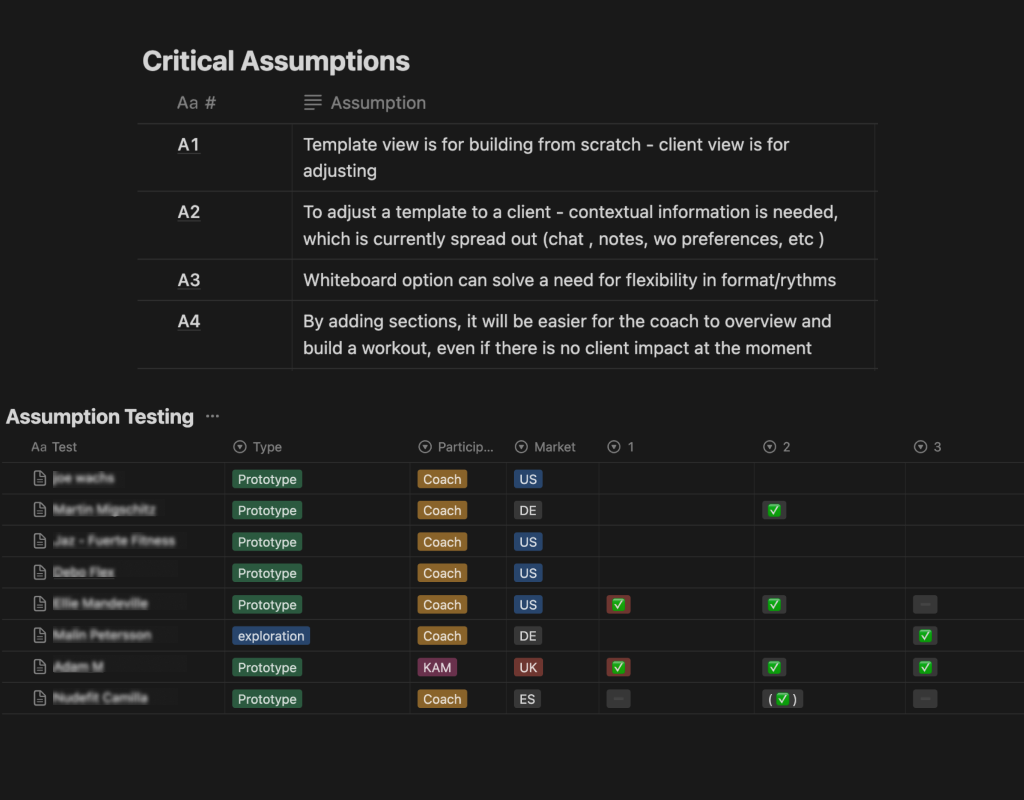Open the DE market tag in Martin Migschitz row
The height and width of the screenshot is (800, 1024).
pos(528,510)
